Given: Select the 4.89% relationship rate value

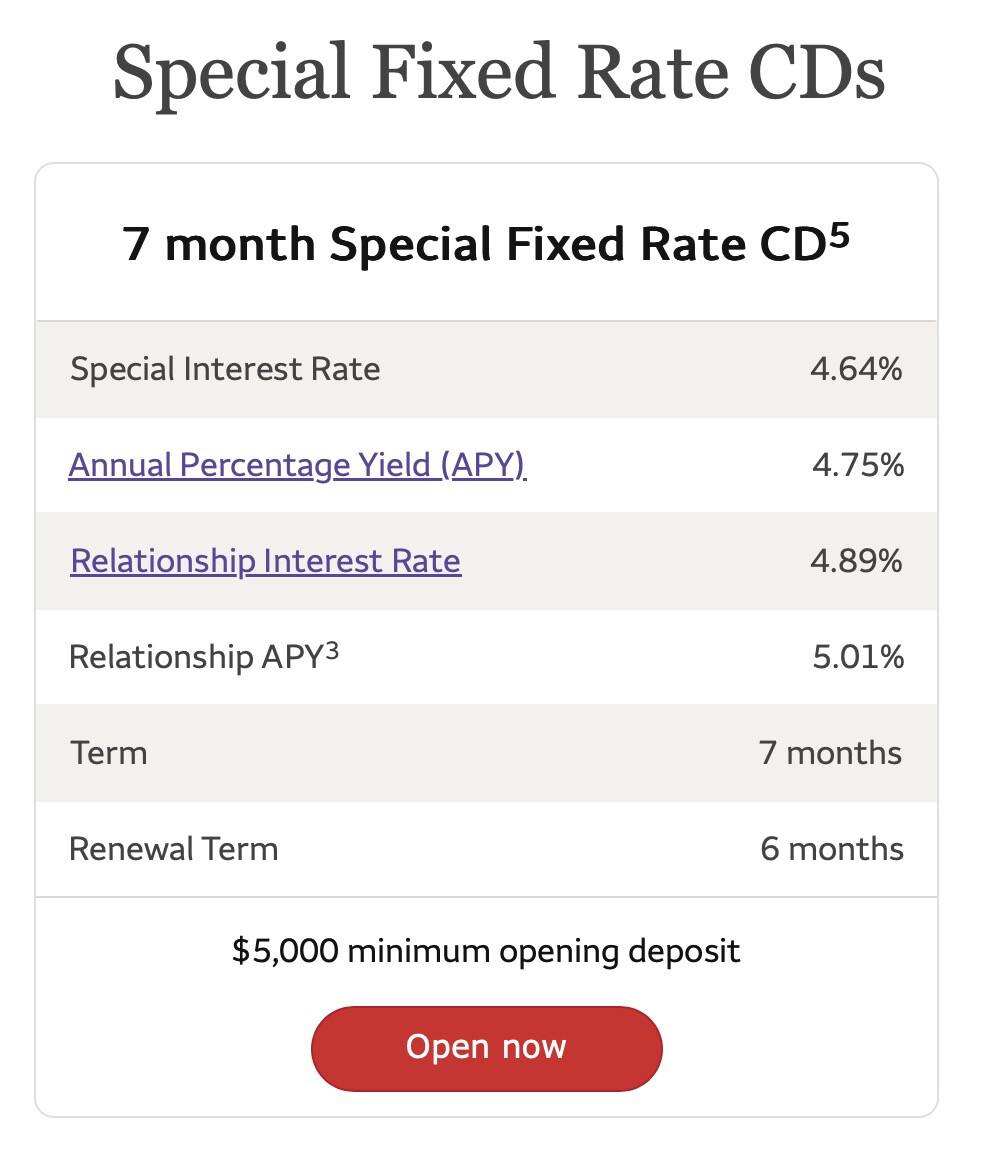Looking at the screenshot, I should pyautogui.click(x=856, y=561).
